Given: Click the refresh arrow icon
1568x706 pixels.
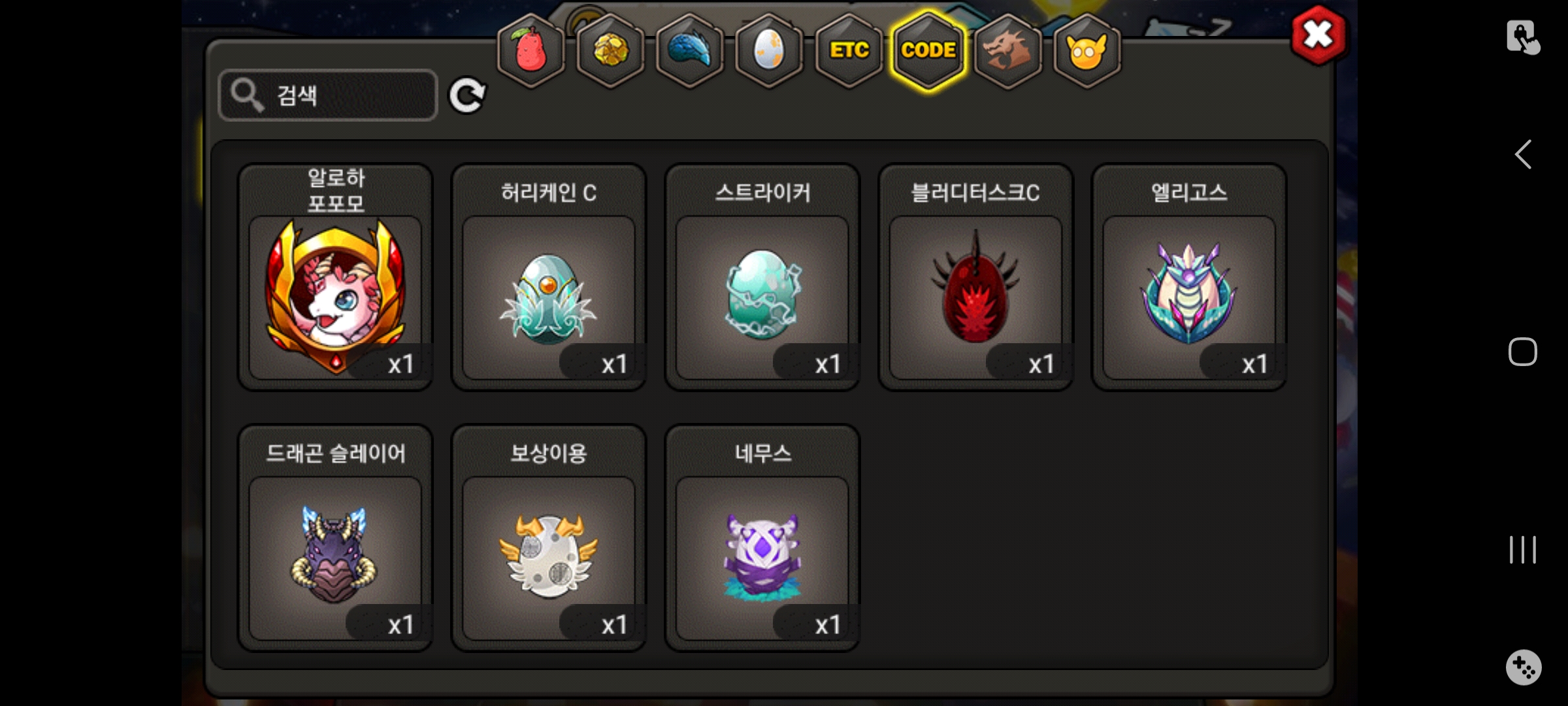Looking at the screenshot, I should click(x=467, y=95).
